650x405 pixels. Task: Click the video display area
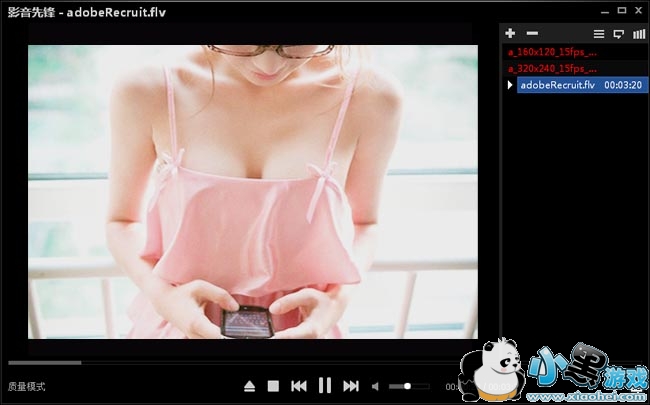pyautogui.click(x=253, y=192)
